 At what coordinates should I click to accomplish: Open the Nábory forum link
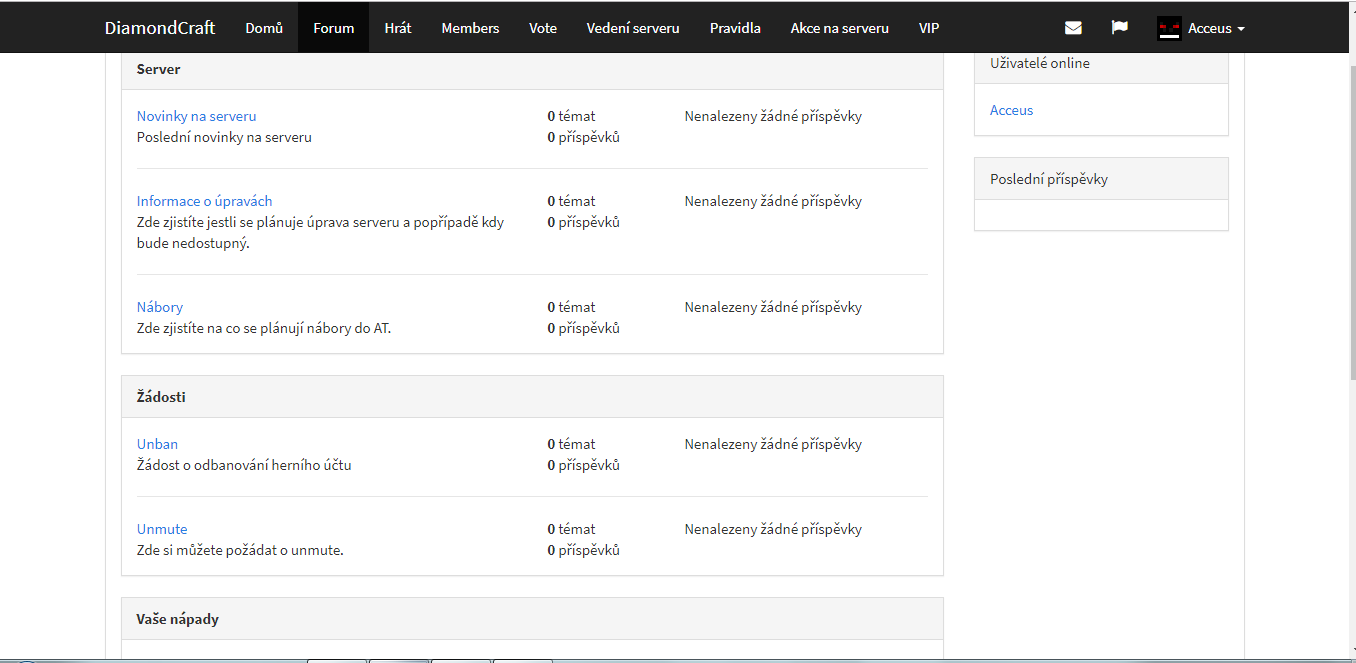click(160, 307)
